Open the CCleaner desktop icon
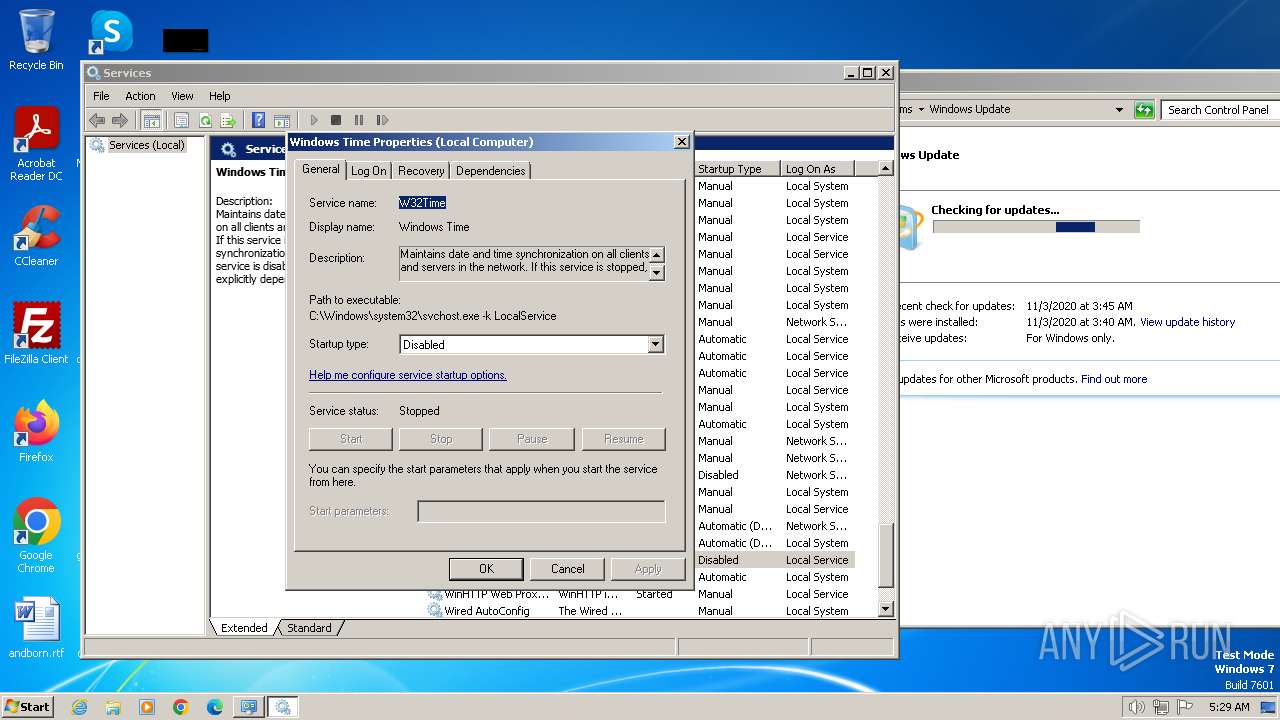The width and height of the screenshot is (1280, 720). [36, 236]
